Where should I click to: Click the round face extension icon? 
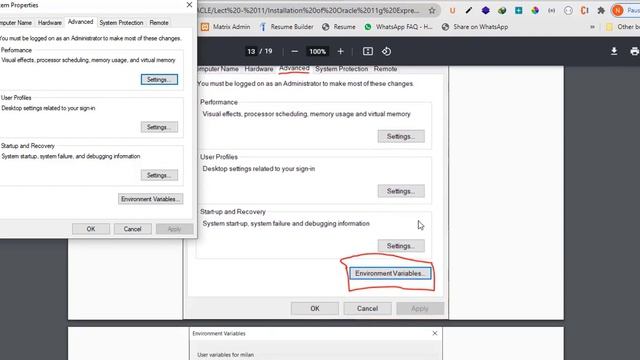(568, 11)
